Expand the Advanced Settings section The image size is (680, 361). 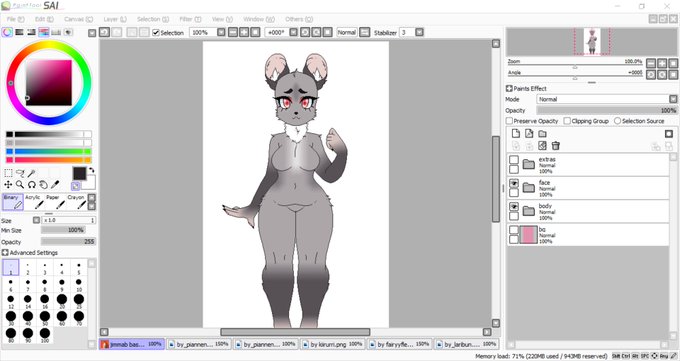[x=5, y=253]
